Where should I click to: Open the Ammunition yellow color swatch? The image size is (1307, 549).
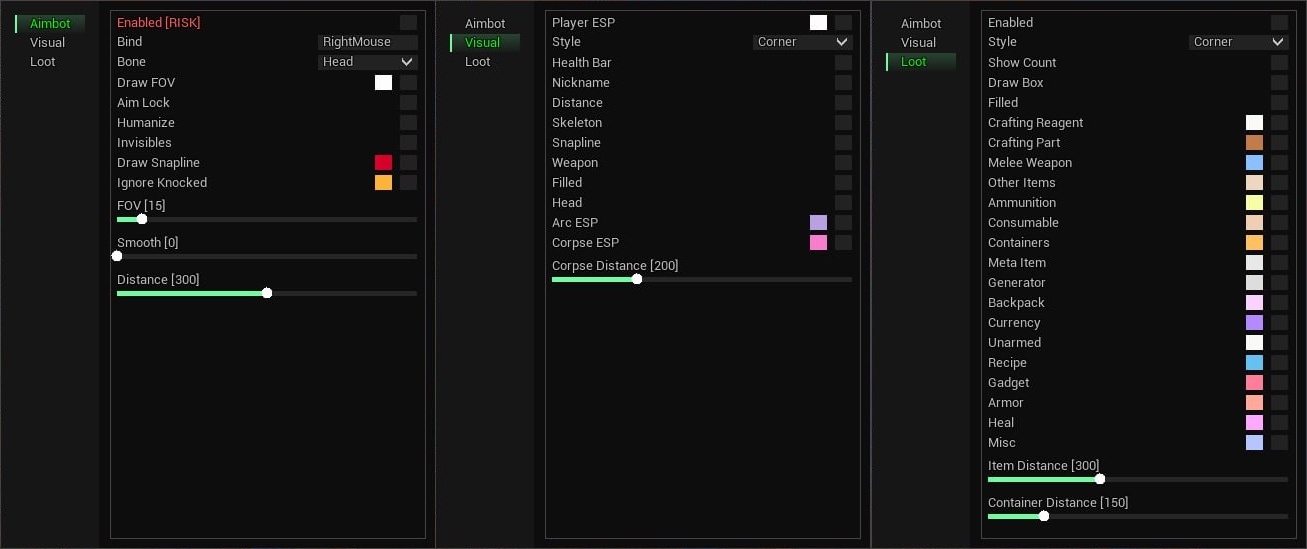point(1254,202)
